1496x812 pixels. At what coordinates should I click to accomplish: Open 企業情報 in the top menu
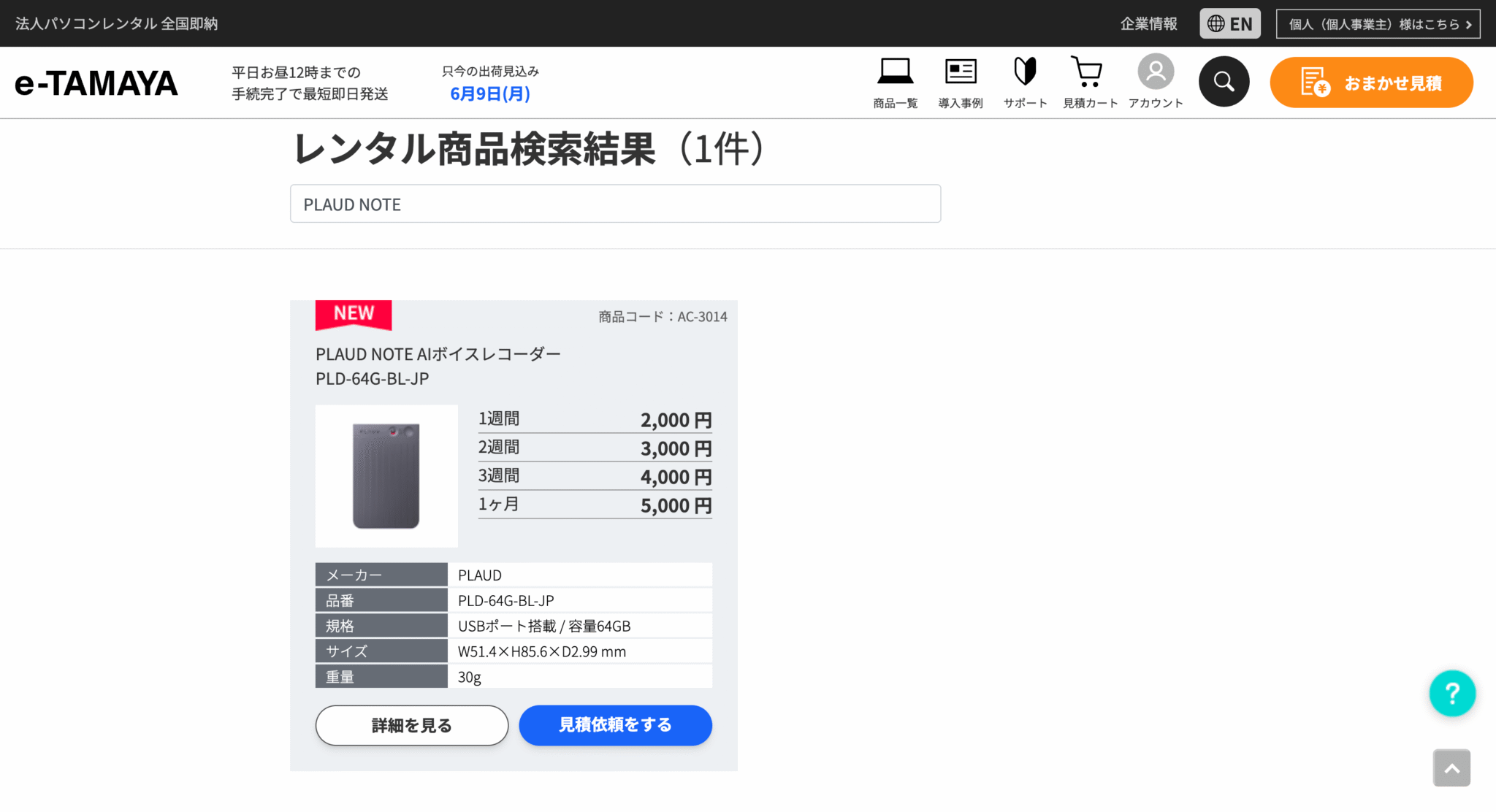[x=1148, y=23]
